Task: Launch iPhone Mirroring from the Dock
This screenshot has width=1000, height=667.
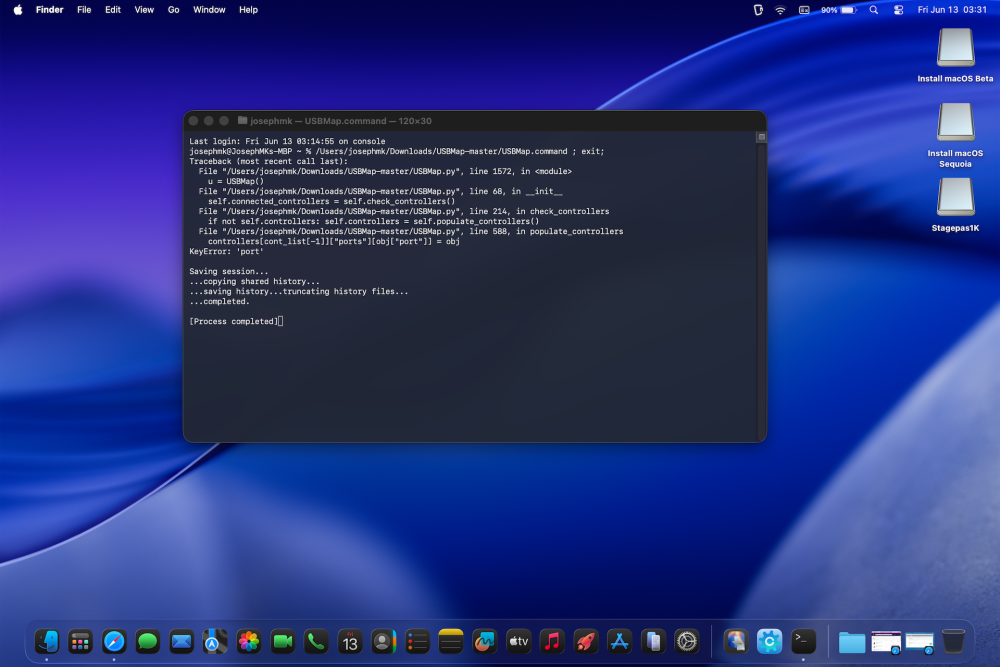Action: (652, 641)
